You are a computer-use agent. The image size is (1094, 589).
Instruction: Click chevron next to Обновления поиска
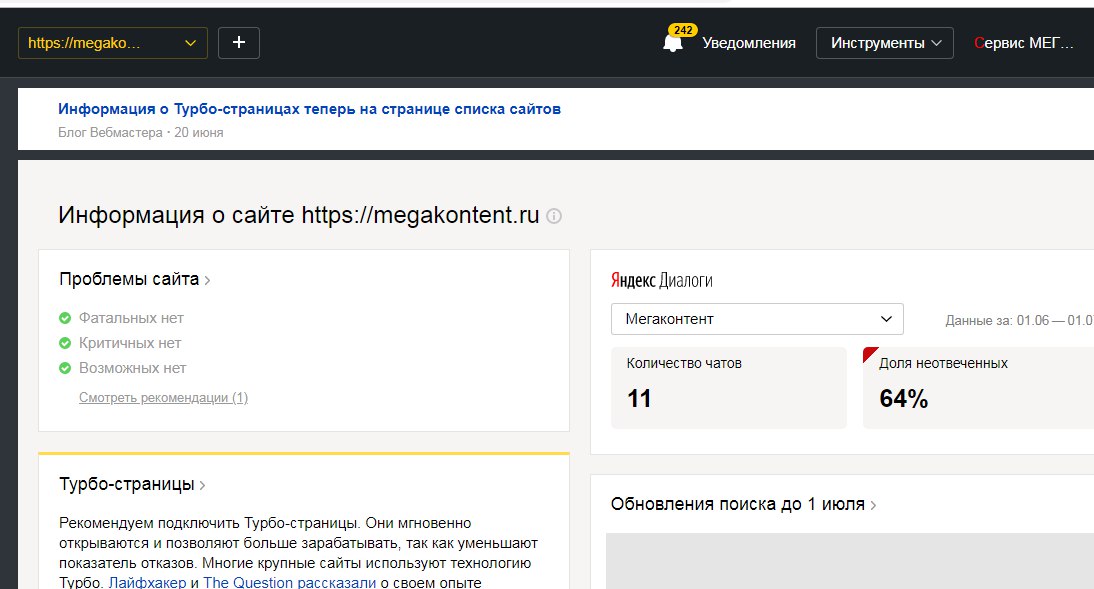pyautogui.click(x=873, y=505)
